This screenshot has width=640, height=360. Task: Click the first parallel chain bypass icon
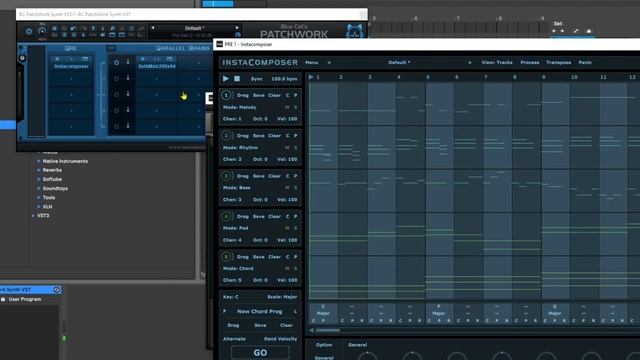117,62
